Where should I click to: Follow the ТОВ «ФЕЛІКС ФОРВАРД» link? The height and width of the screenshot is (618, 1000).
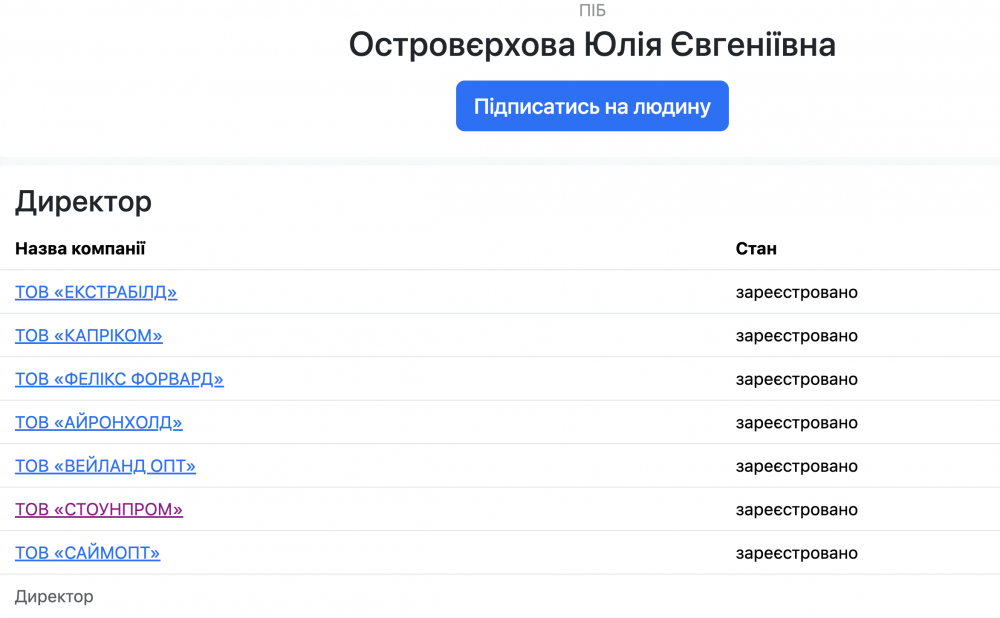(x=119, y=379)
